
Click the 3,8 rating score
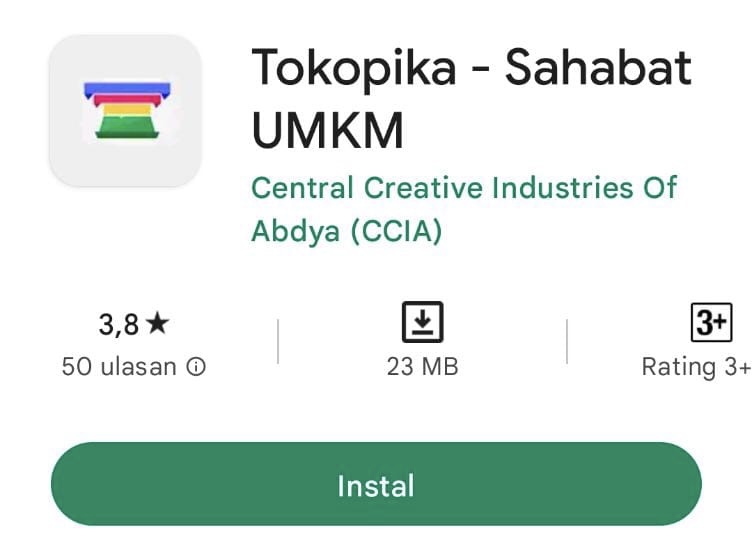[120, 324]
